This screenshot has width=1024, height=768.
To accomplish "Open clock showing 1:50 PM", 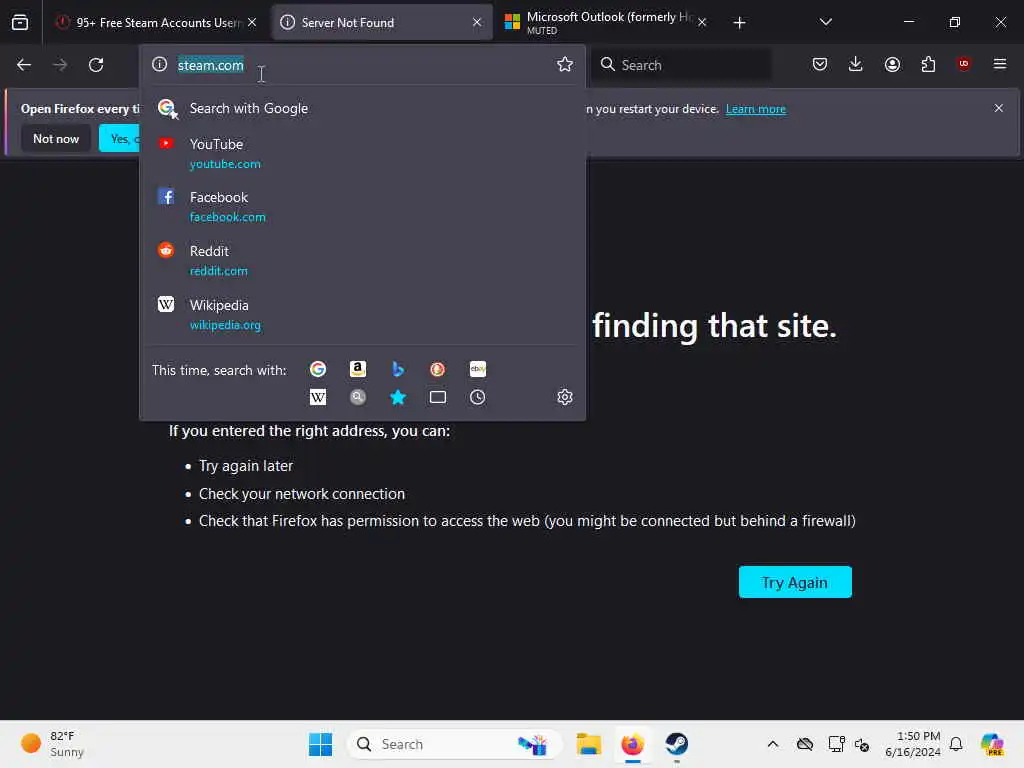I will click(912, 744).
